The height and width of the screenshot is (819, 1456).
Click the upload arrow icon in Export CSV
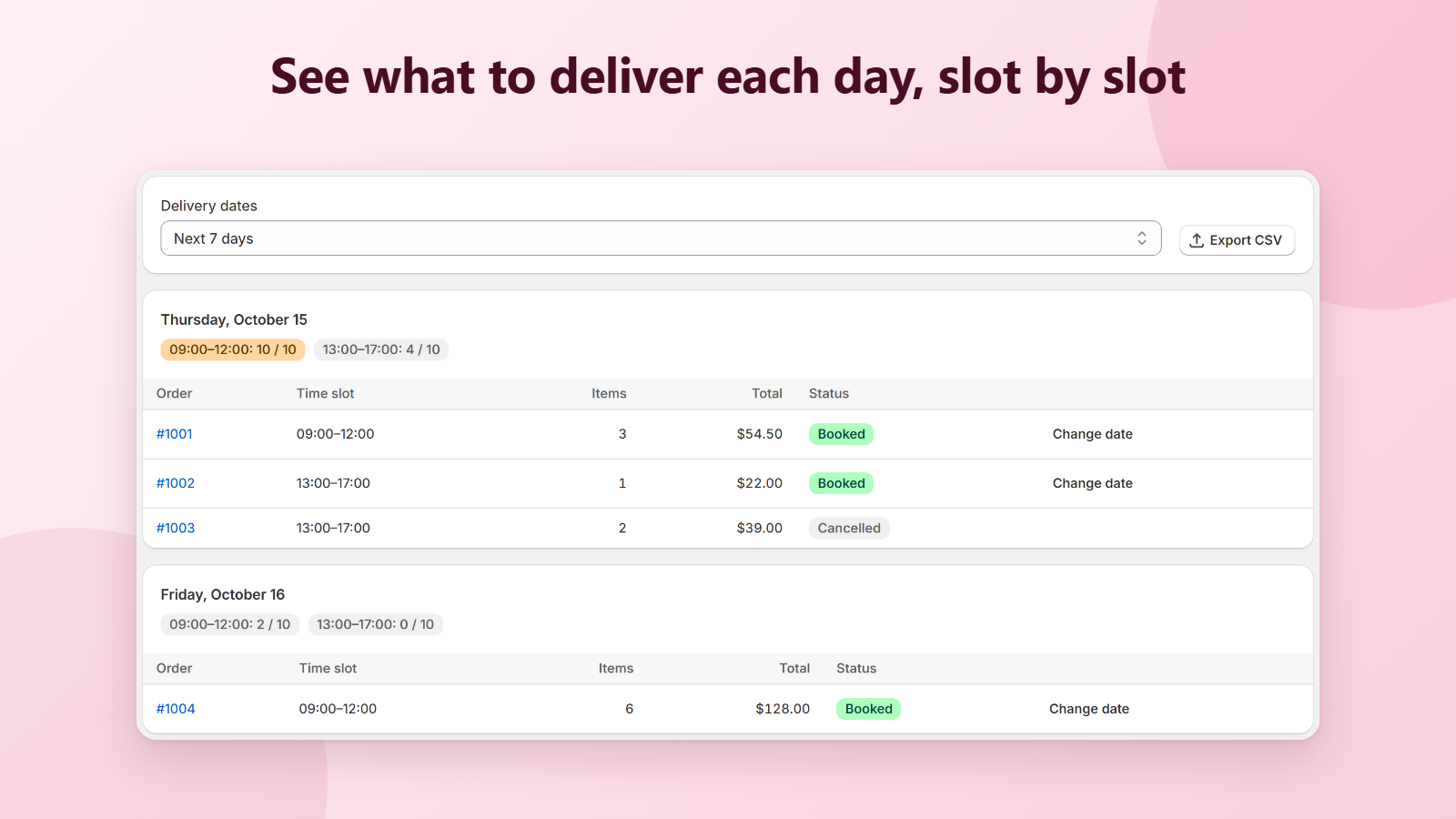tap(1197, 240)
